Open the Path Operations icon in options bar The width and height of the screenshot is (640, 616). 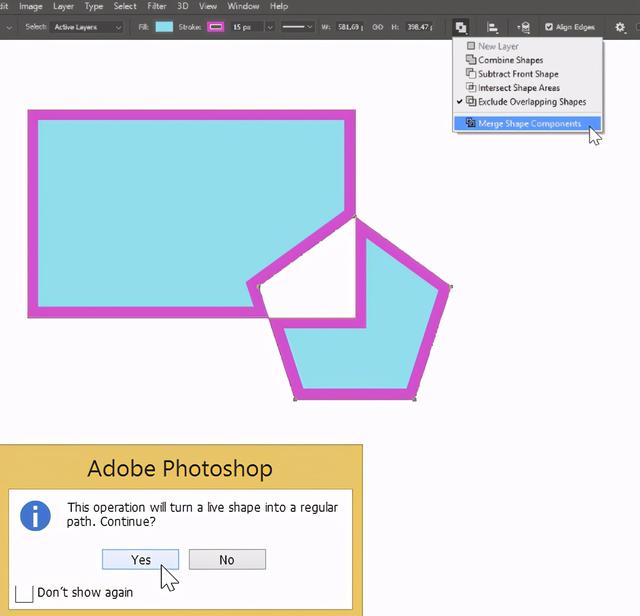(461, 27)
